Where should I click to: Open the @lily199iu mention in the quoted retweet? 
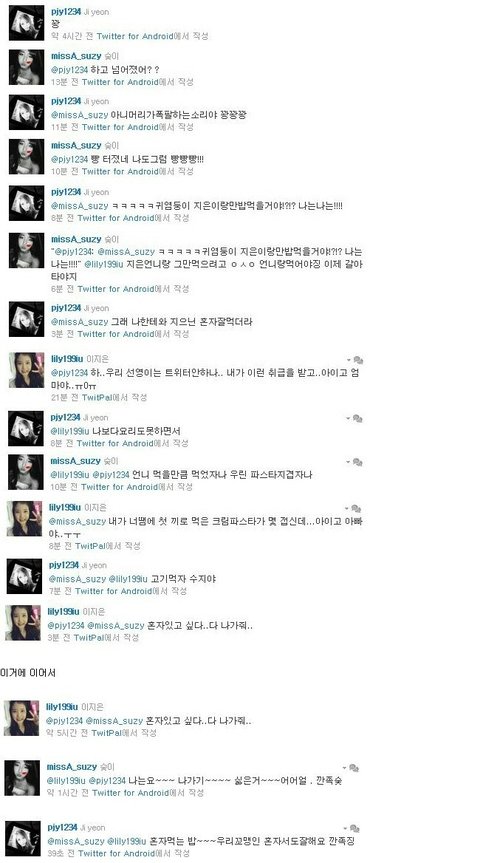tap(102, 264)
